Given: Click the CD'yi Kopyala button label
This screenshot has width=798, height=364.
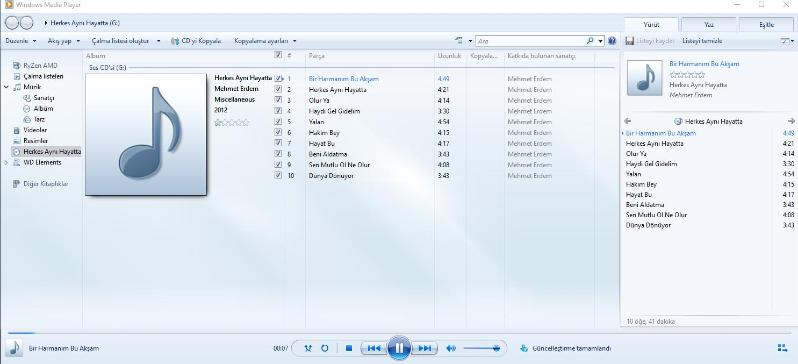Looking at the screenshot, I should click(202, 41).
